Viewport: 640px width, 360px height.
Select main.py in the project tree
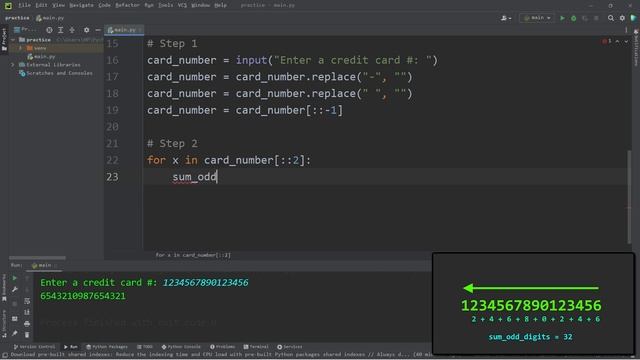pos(41,57)
